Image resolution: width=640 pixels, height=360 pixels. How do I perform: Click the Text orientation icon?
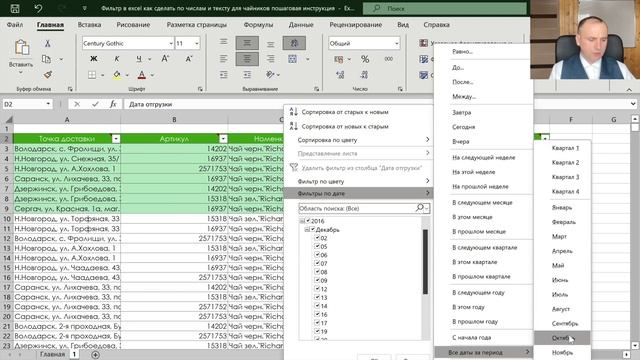[270, 75]
